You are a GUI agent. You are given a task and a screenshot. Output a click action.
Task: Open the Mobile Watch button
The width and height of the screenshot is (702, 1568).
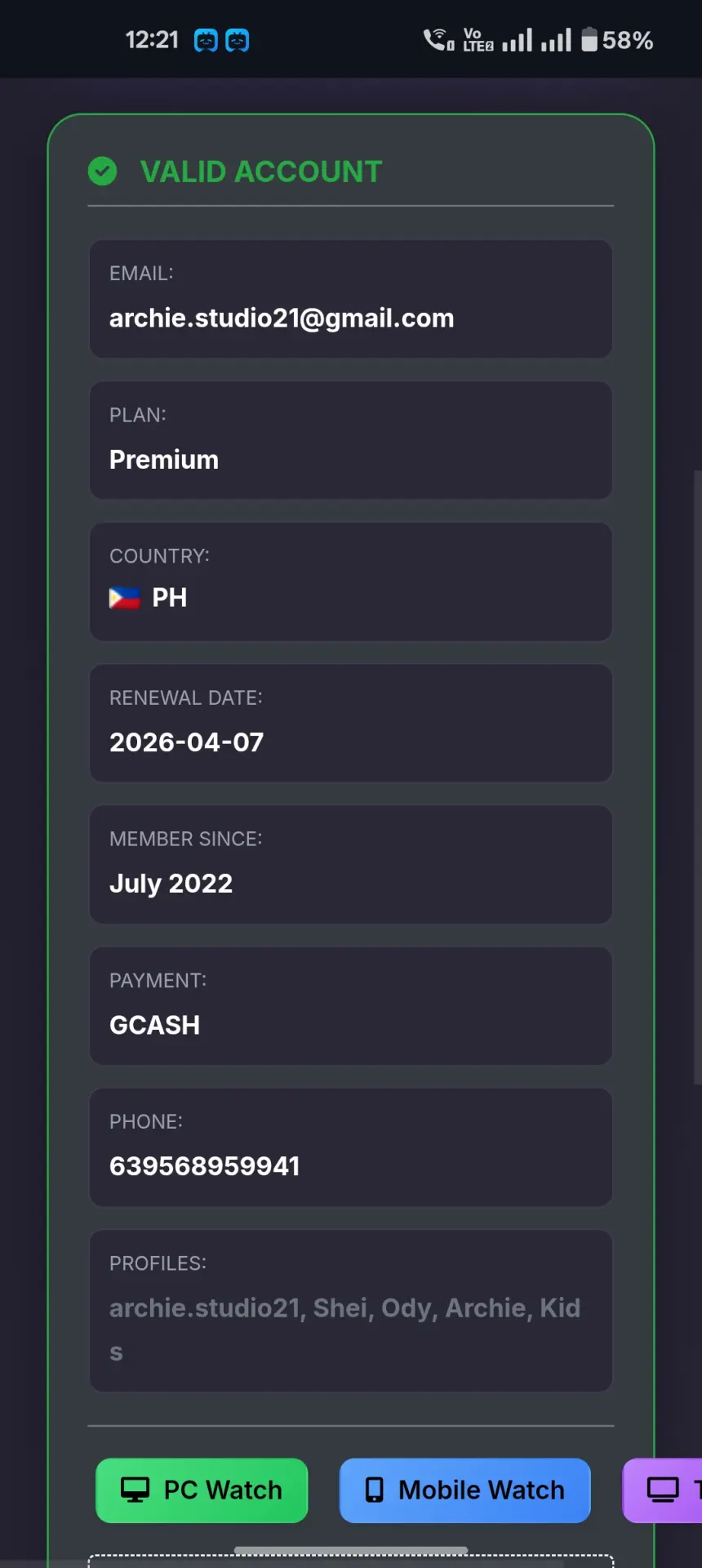pyautogui.click(x=465, y=1490)
